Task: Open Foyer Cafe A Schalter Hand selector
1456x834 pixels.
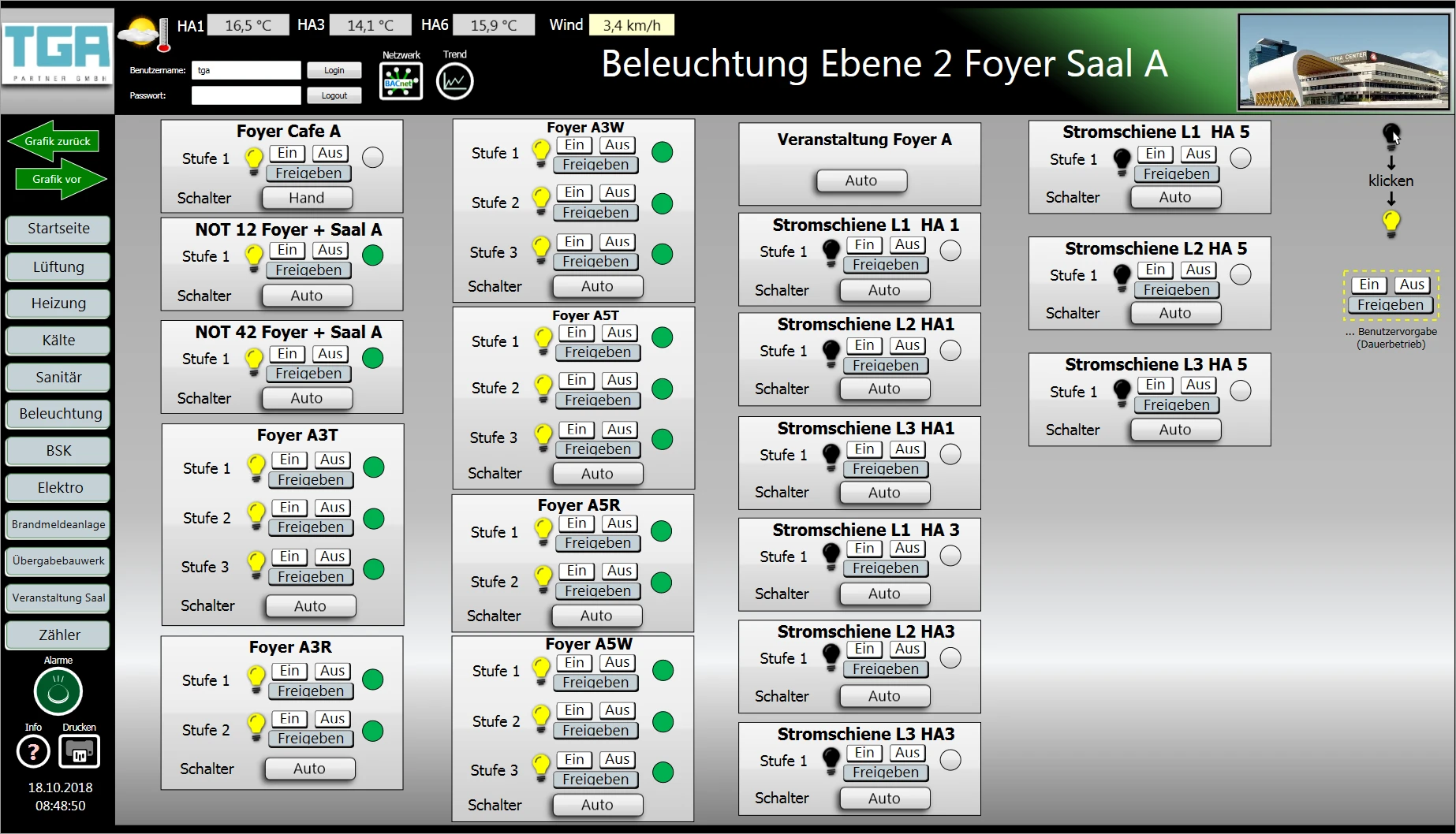Action: 307,198
